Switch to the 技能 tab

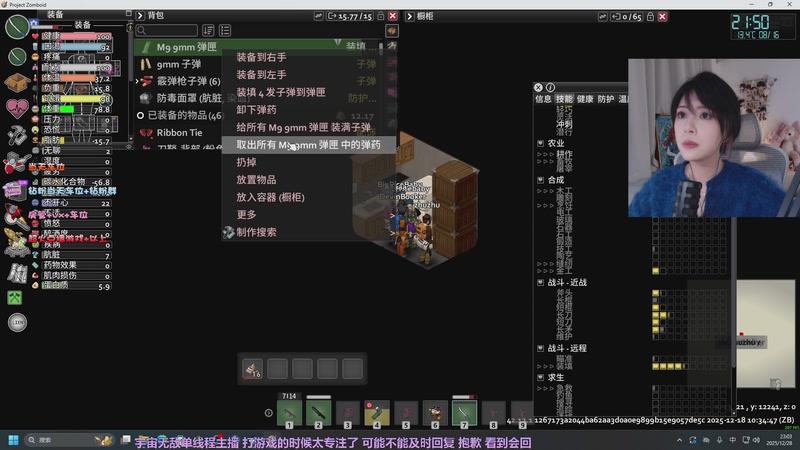[564, 99]
